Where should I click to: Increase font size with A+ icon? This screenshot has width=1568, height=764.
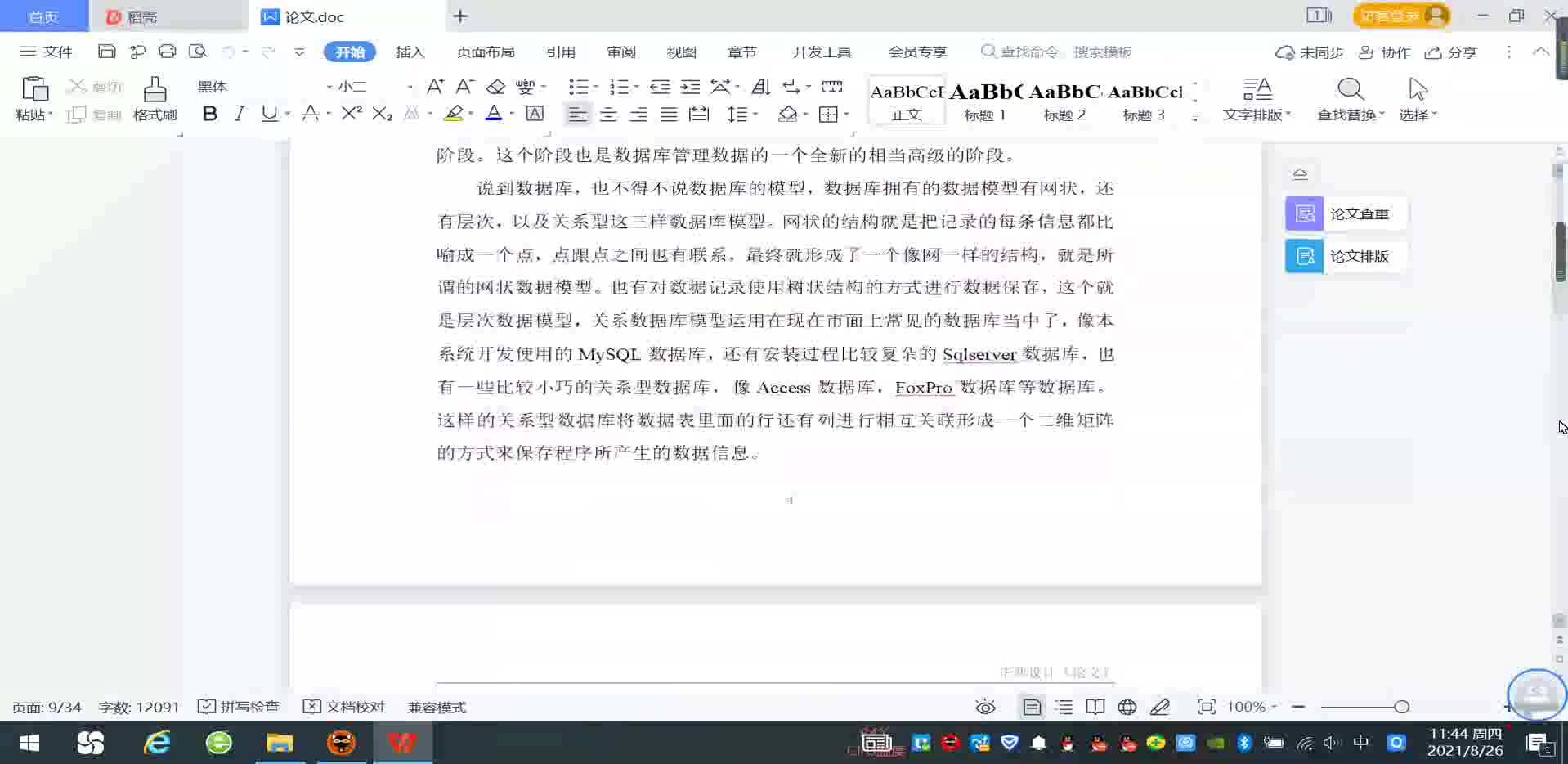click(x=435, y=86)
